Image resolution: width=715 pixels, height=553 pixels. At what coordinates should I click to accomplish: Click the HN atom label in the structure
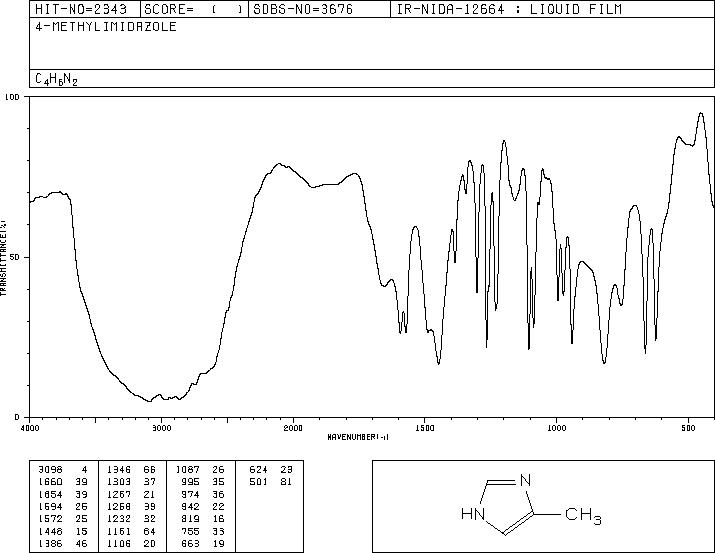tap(473, 514)
